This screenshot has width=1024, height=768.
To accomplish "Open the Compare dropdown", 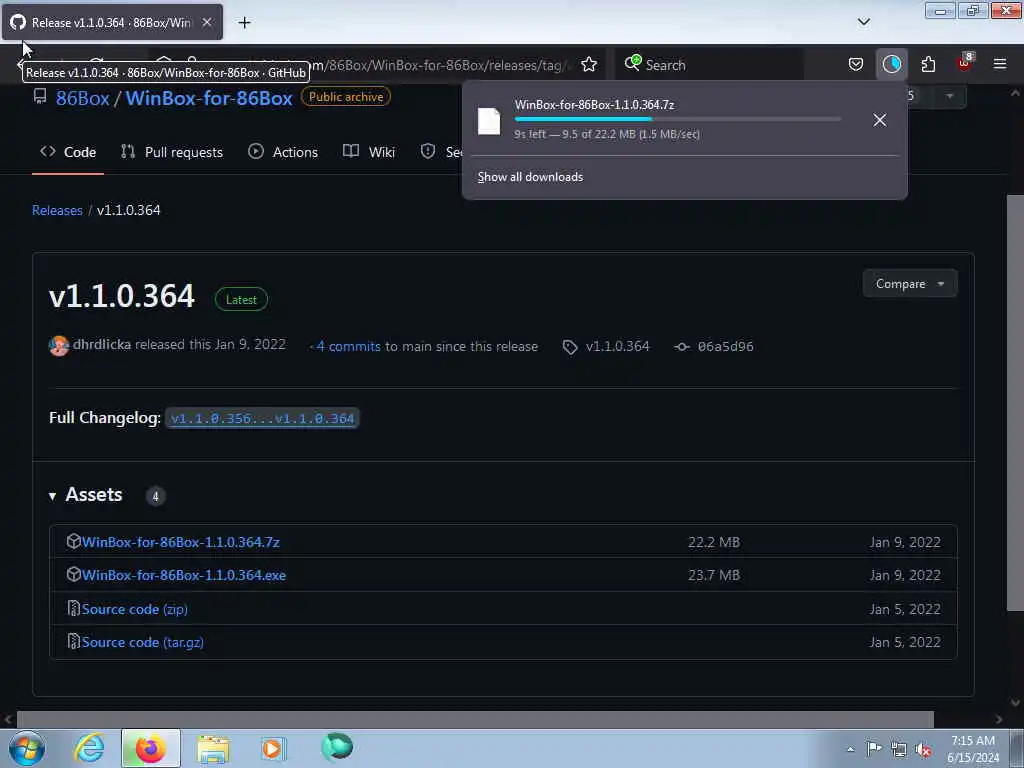I will pos(910,284).
